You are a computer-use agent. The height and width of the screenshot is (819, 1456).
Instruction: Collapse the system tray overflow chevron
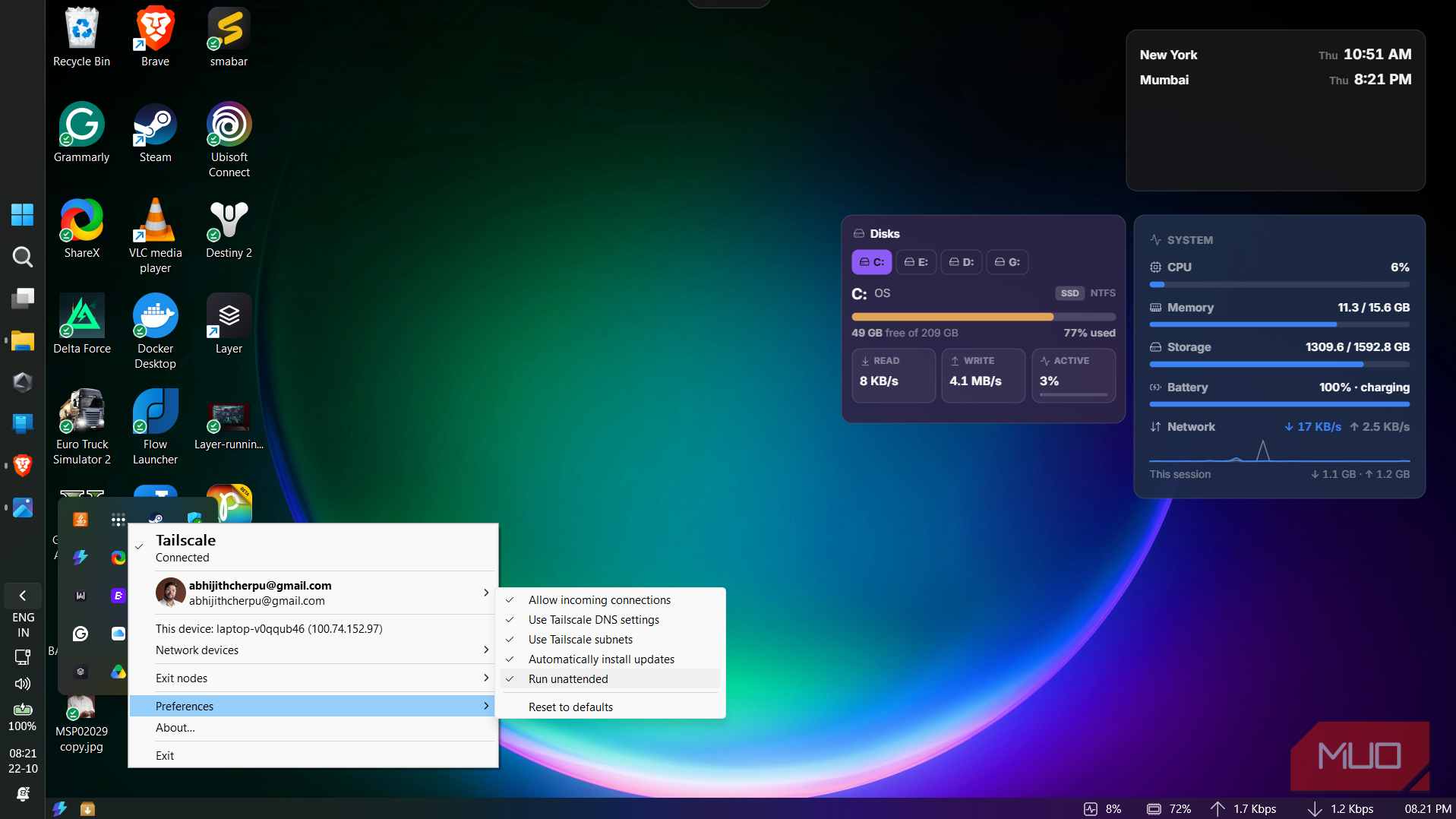[23, 596]
